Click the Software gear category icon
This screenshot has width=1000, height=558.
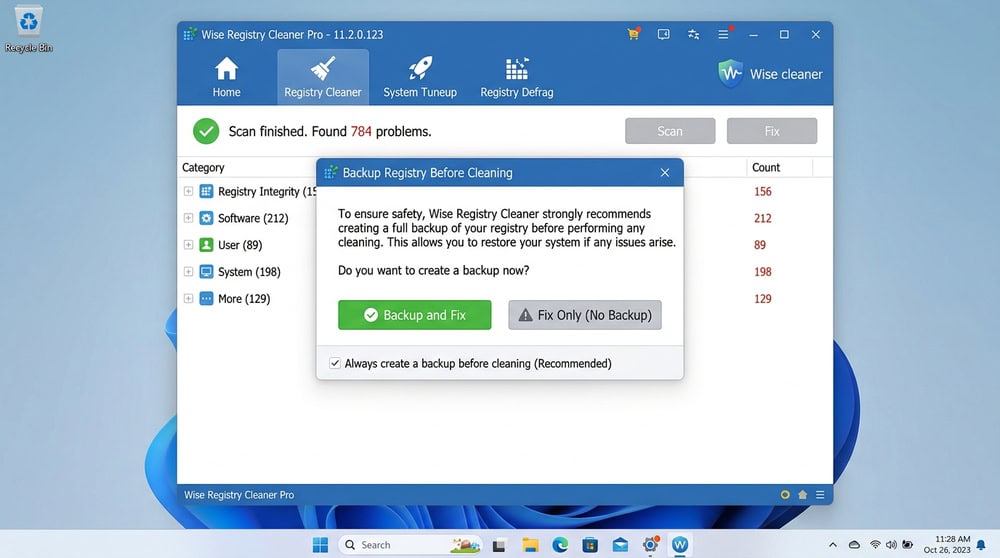[206, 218]
